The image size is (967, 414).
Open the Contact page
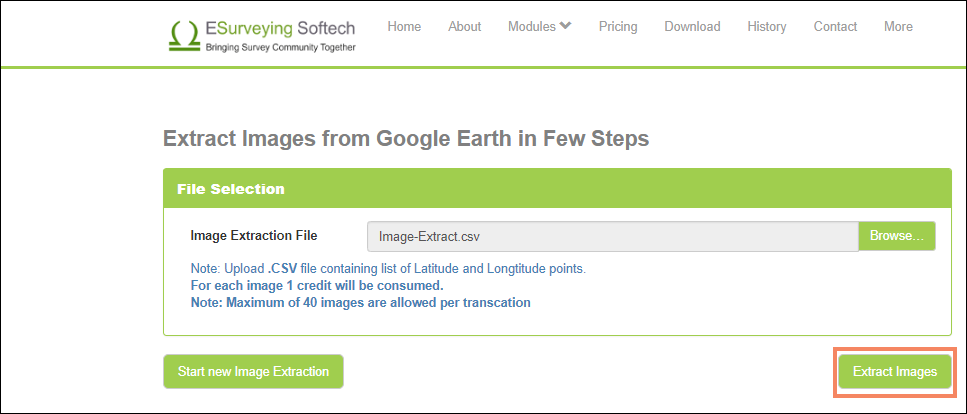pos(835,27)
